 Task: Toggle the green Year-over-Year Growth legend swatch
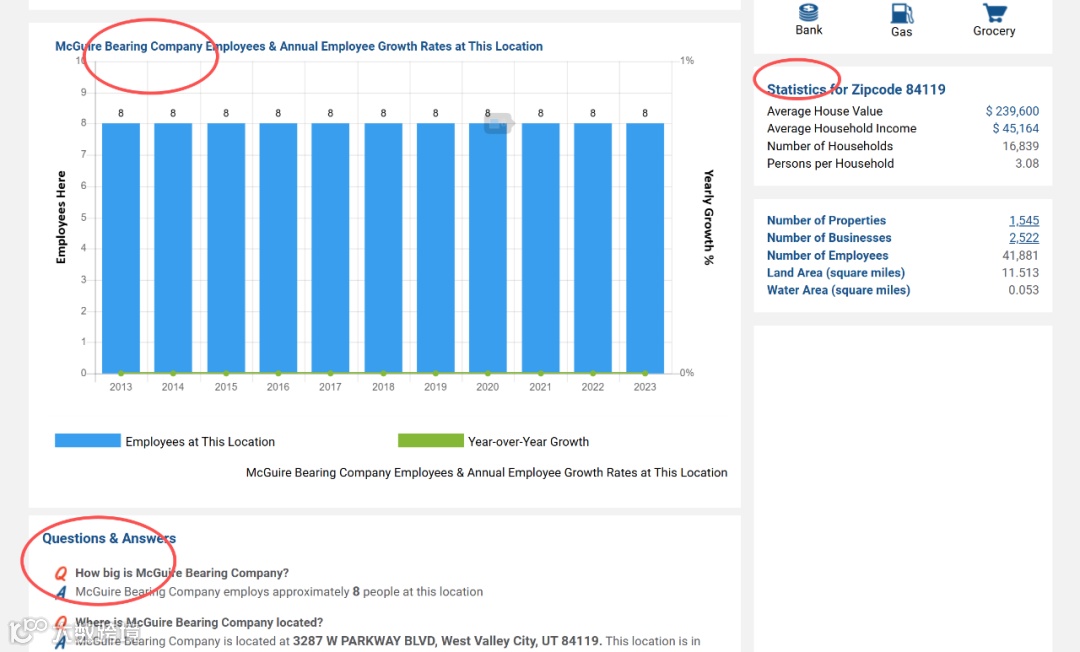[x=430, y=441]
